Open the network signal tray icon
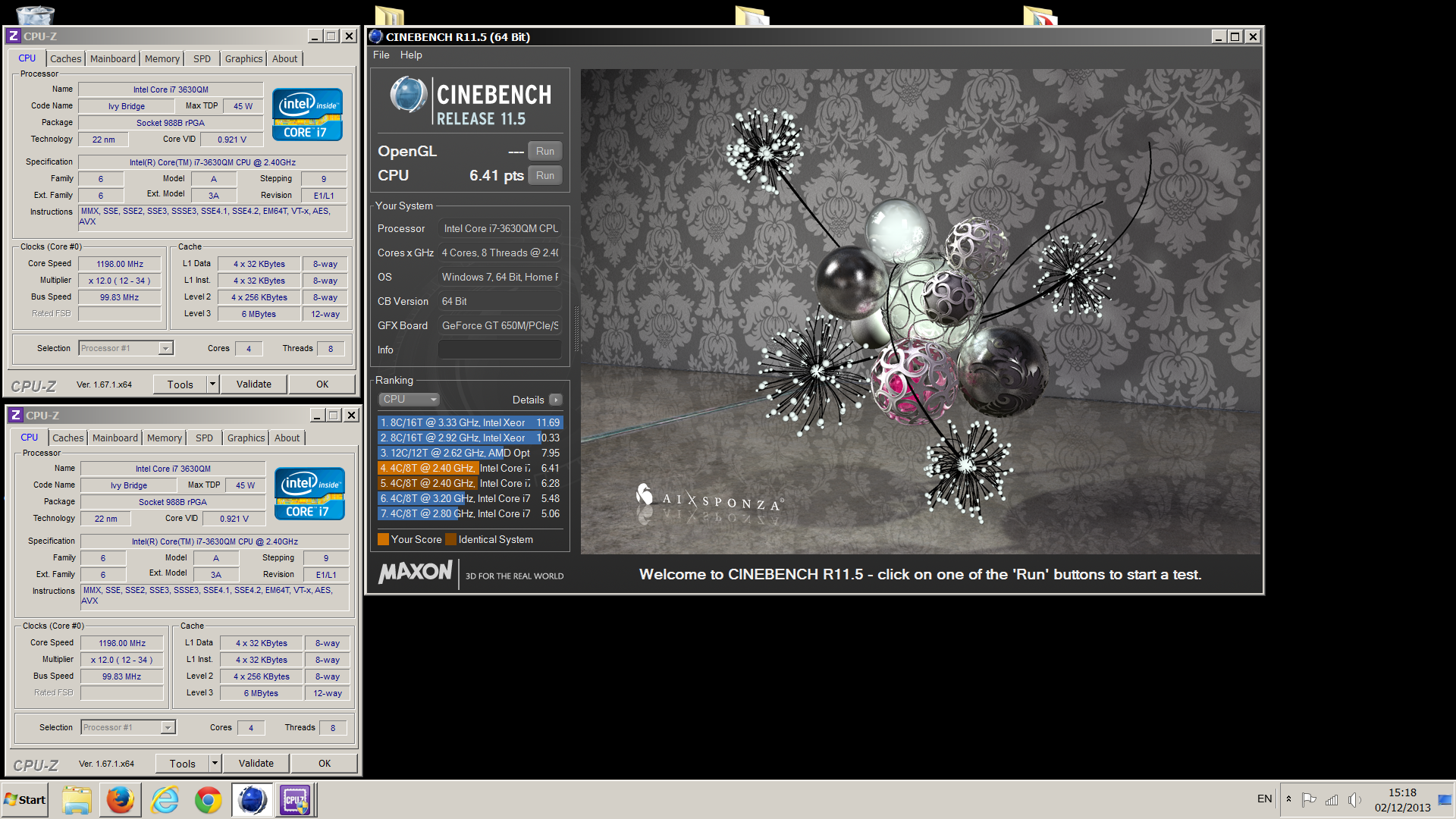1456x819 pixels. point(1332,799)
